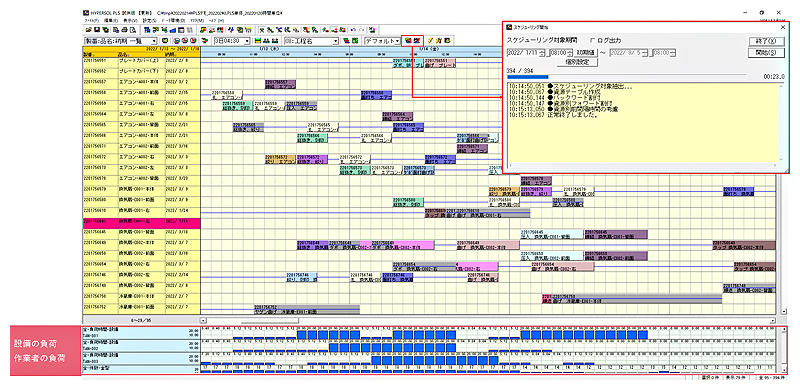Open the ファイル menu
This screenshot has height=390, width=800.
pyautogui.click(x=91, y=20)
